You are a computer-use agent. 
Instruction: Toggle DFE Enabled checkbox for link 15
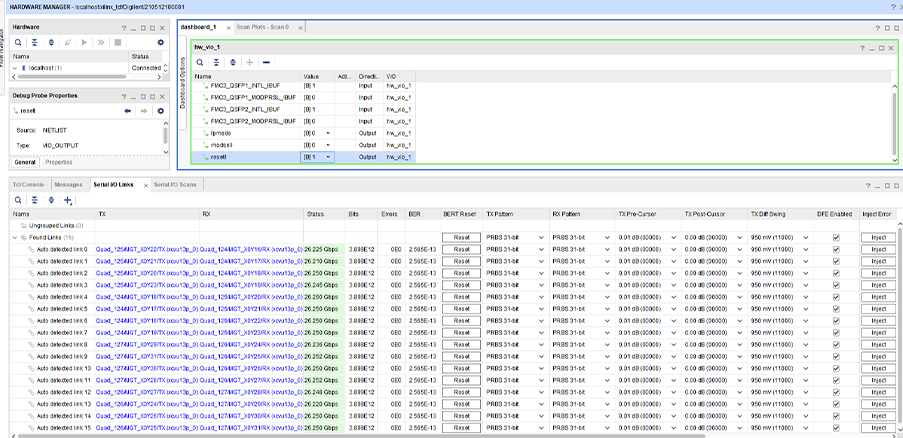point(836,428)
